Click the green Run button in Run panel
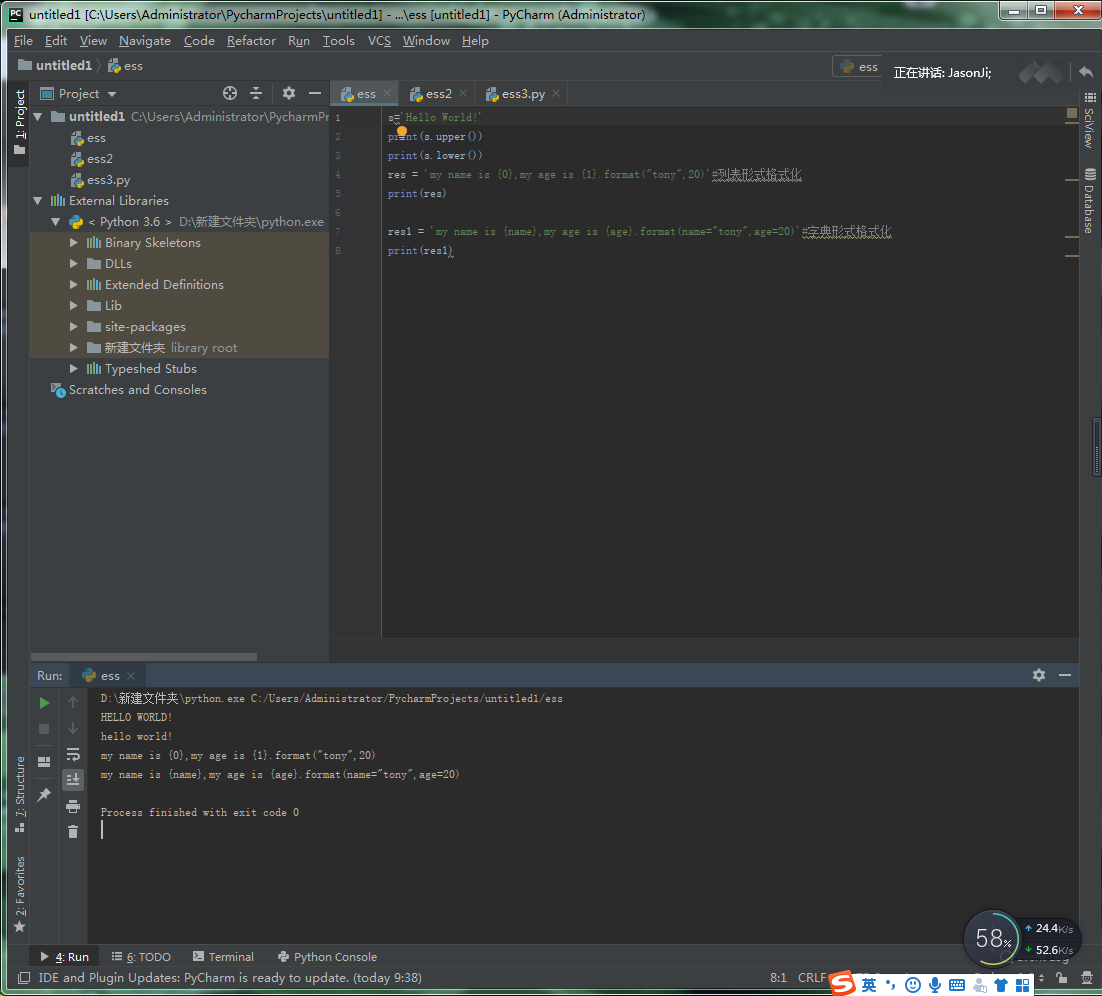Image resolution: width=1102 pixels, height=996 pixels. tap(44, 703)
